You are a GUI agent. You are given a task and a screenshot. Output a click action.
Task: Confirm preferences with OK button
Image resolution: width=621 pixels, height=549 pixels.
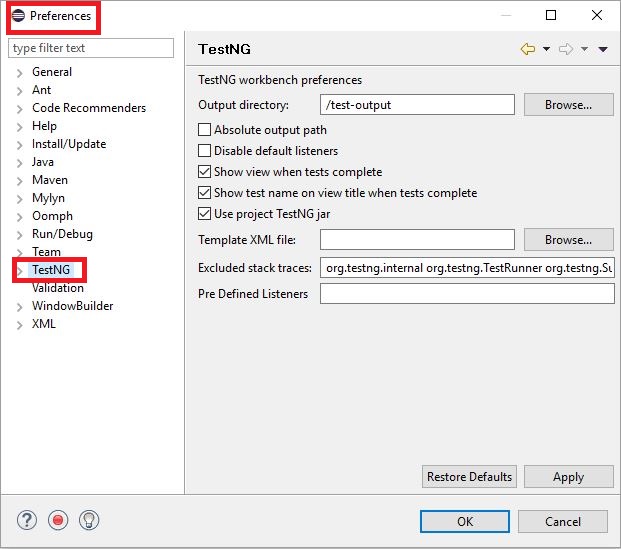click(x=465, y=522)
